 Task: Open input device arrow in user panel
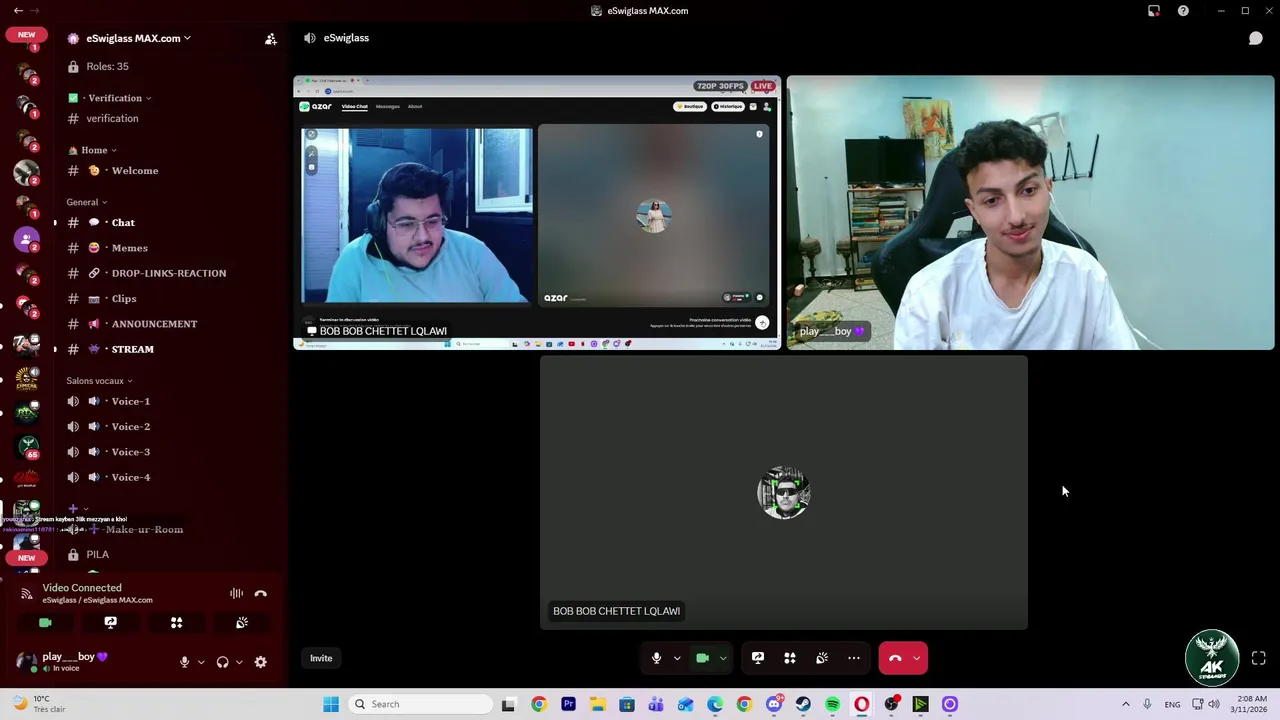(201, 662)
